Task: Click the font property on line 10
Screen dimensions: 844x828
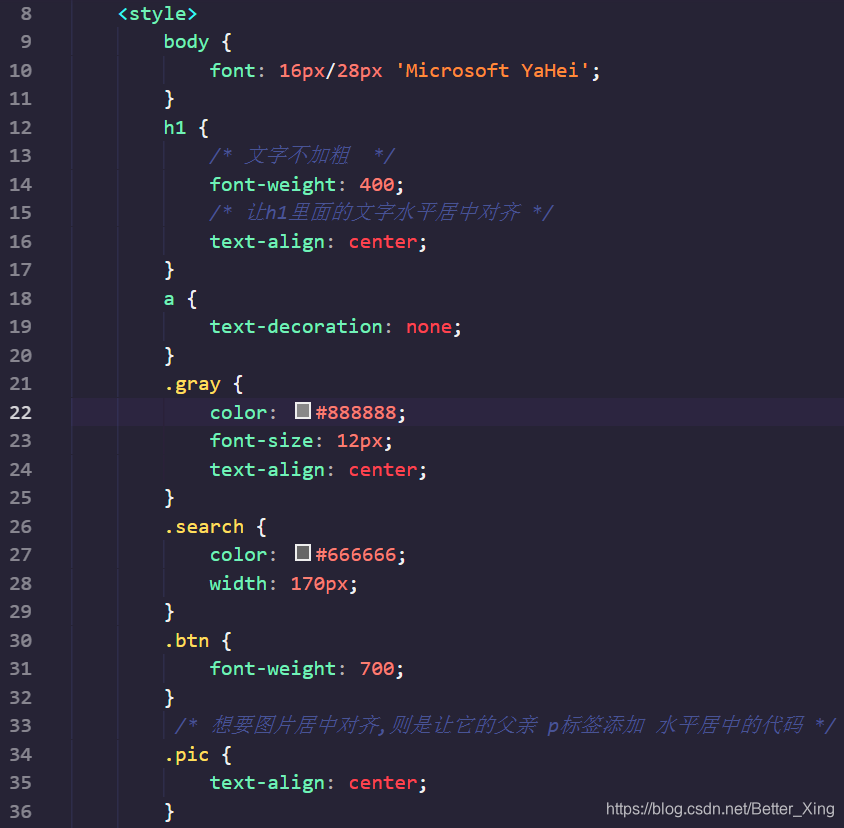Action: pyautogui.click(x=233, y=71)
